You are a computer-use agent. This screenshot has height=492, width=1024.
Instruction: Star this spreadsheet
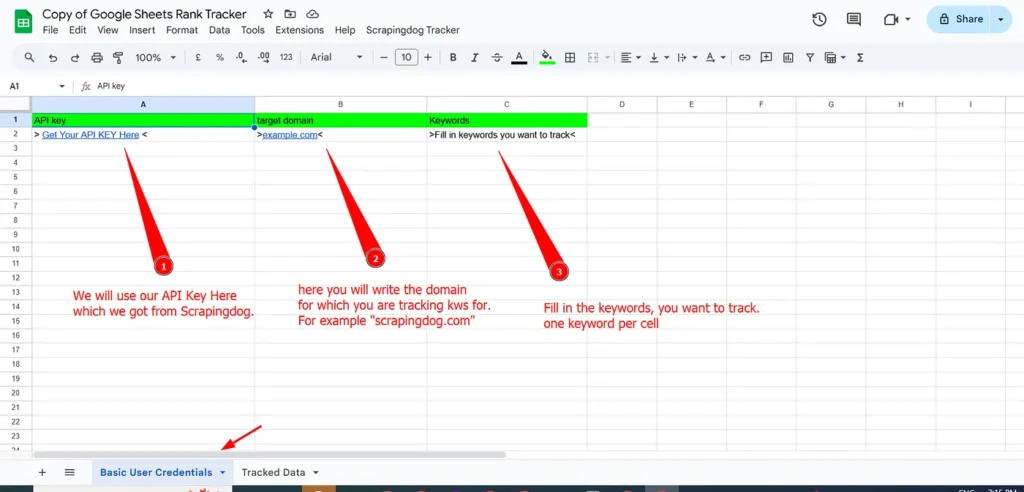(268, 14)
